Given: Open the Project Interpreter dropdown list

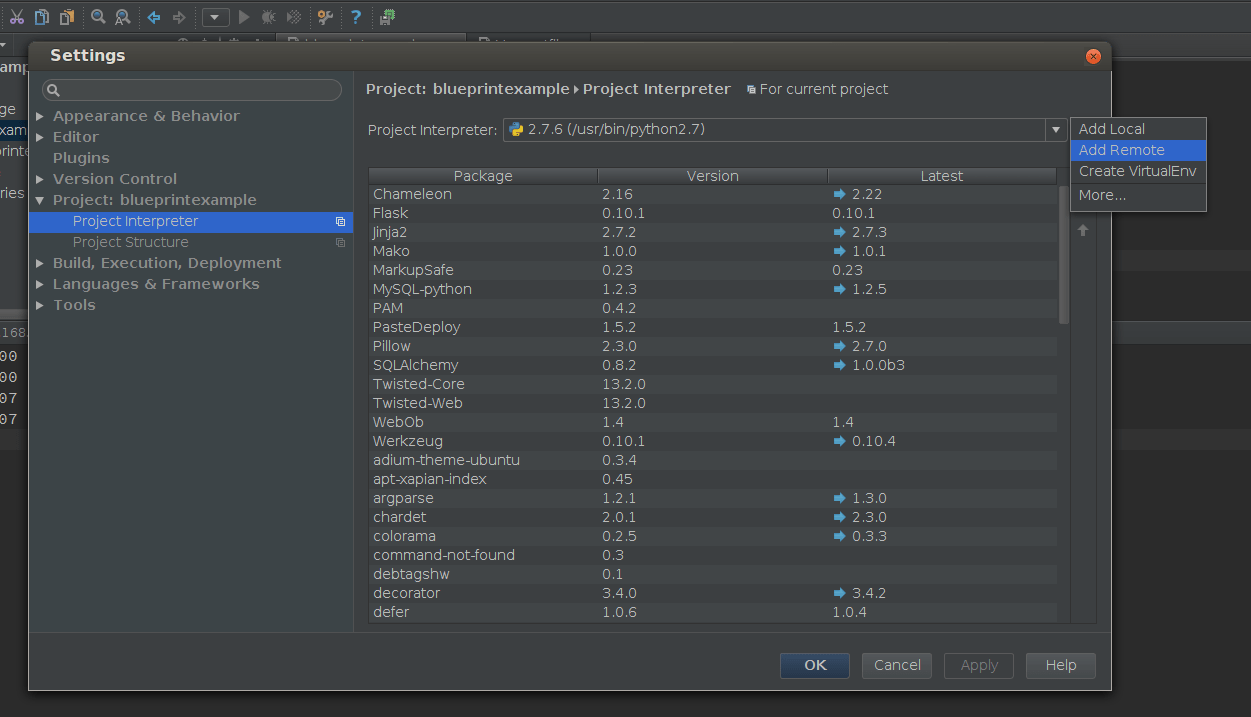Looking at the screenshot, I should (1055, 129).
